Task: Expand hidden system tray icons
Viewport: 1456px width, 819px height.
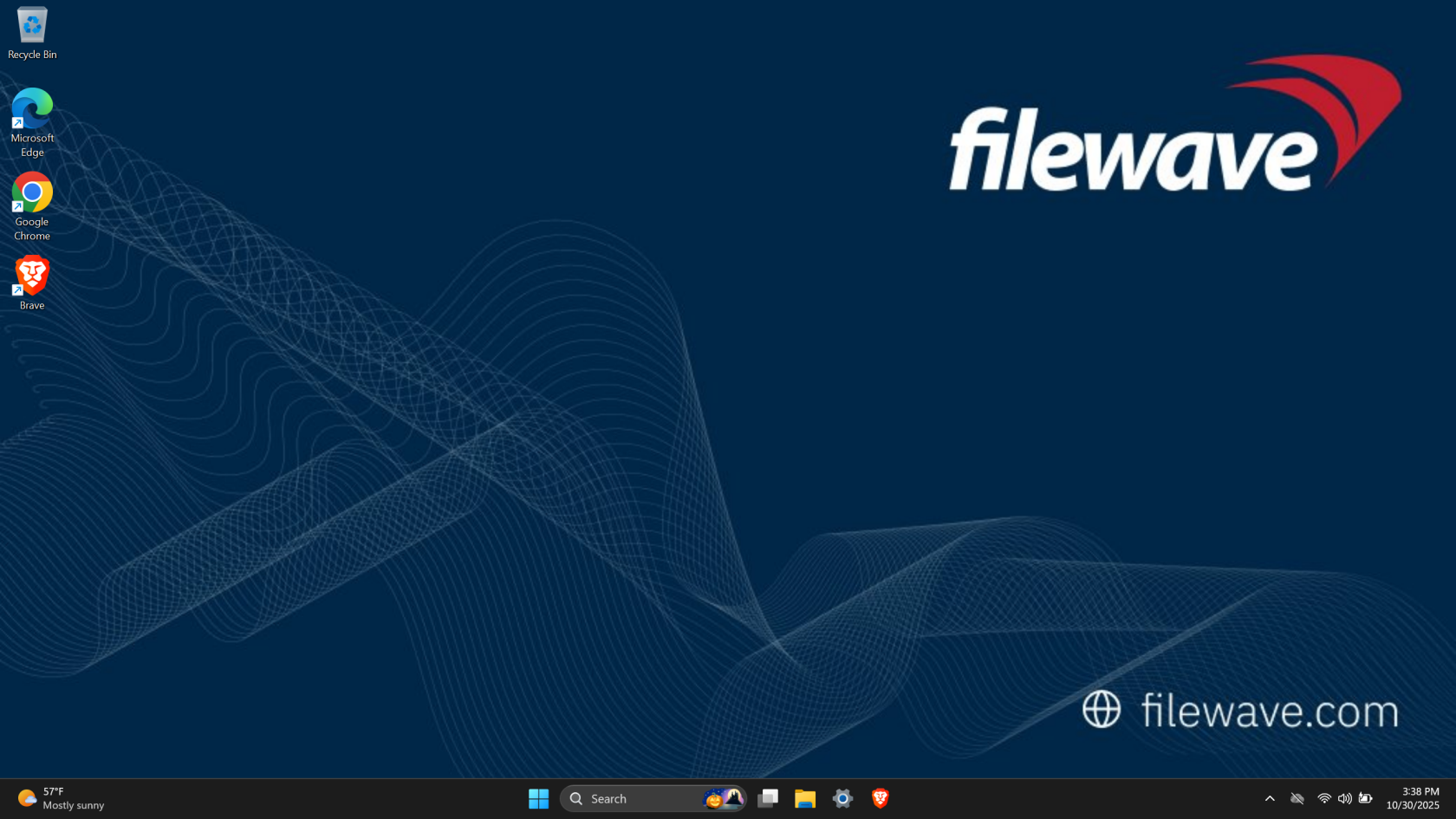Action: (1269, 798)
